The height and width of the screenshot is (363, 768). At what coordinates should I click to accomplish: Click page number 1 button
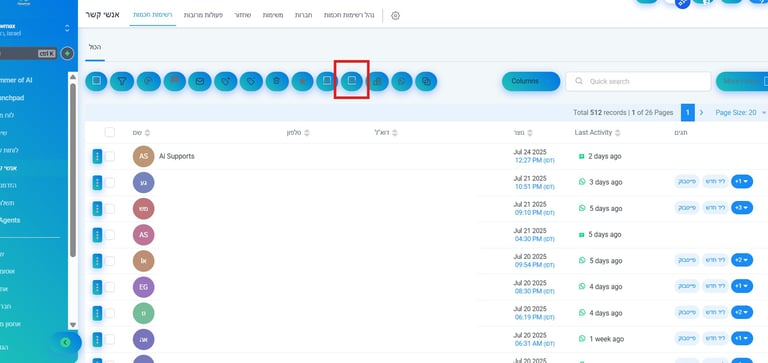tap(688, 113)
